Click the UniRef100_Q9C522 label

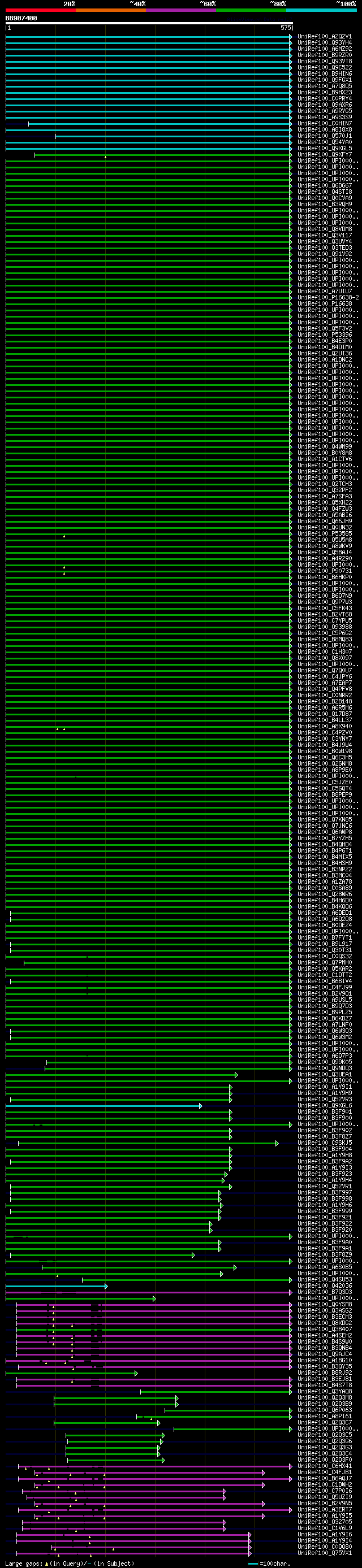click(324, 68)
